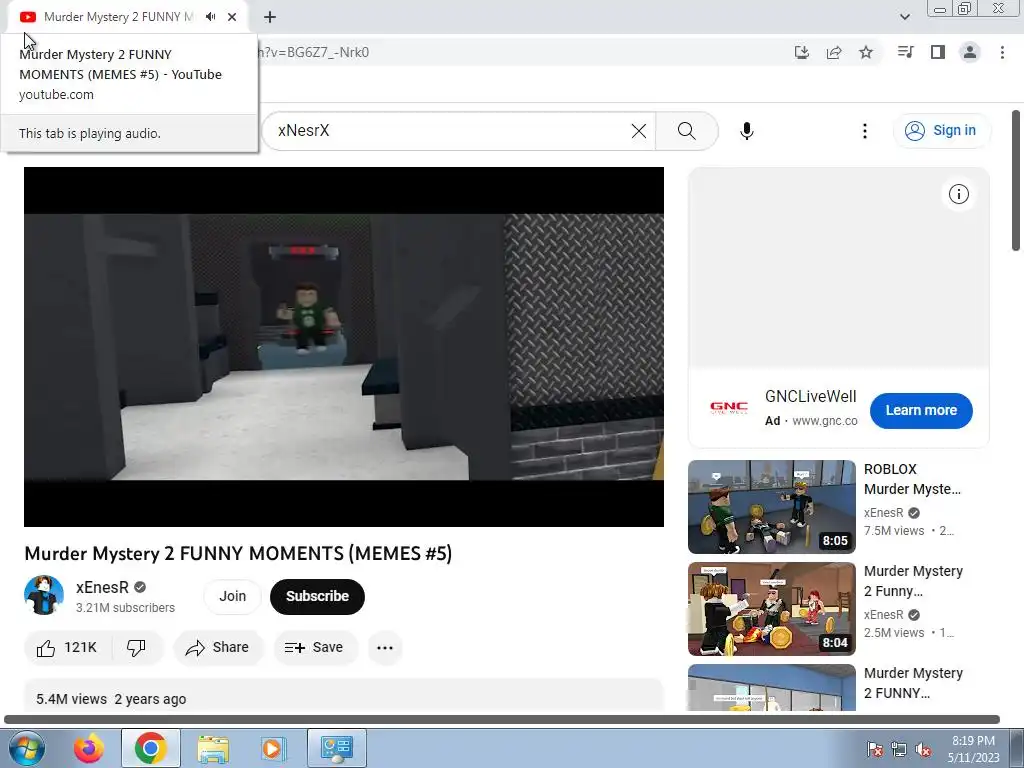Click the horizontal page scrollbar

click(502, 719)
